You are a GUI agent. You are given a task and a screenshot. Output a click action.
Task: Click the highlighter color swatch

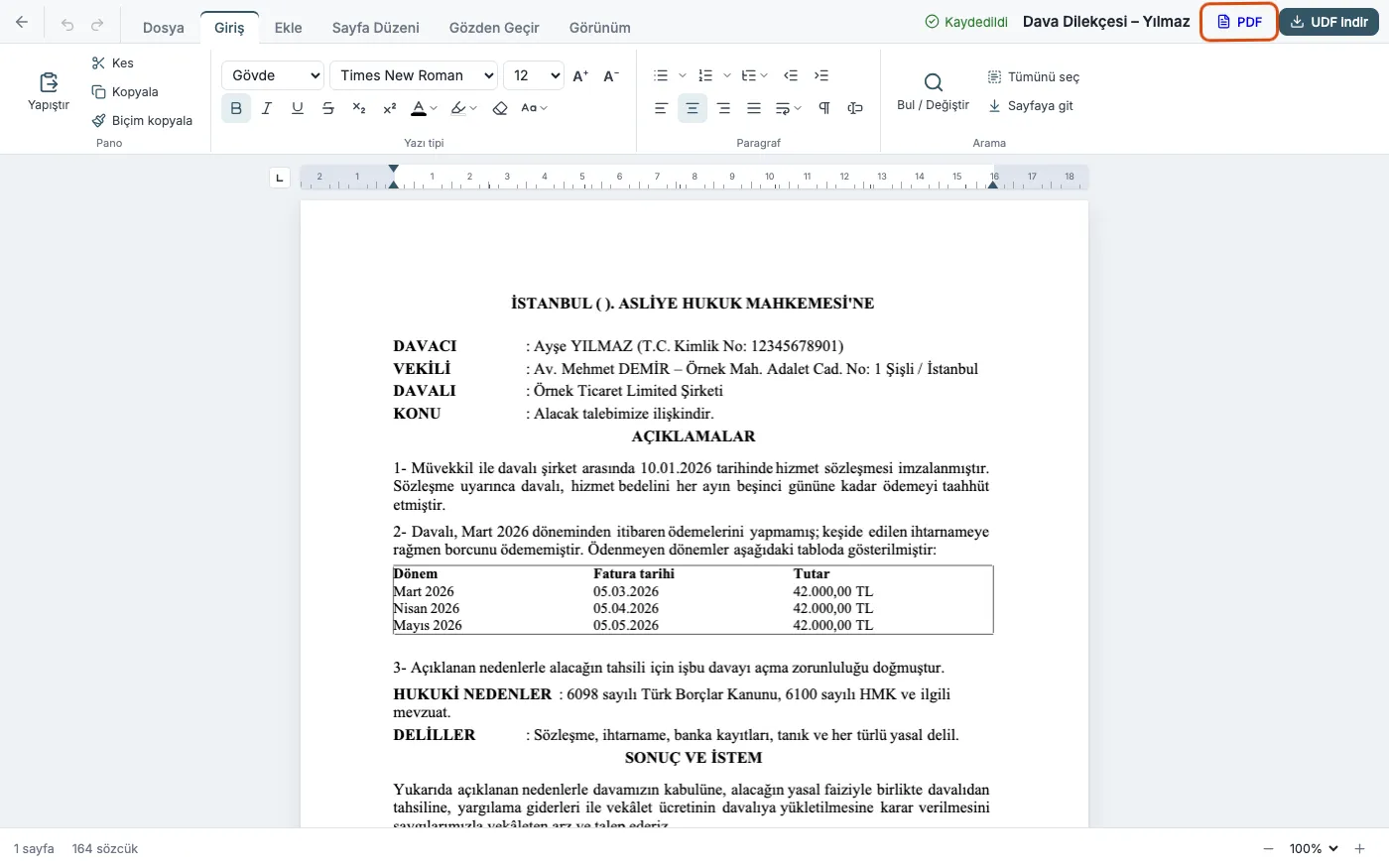tap(457, 108)
